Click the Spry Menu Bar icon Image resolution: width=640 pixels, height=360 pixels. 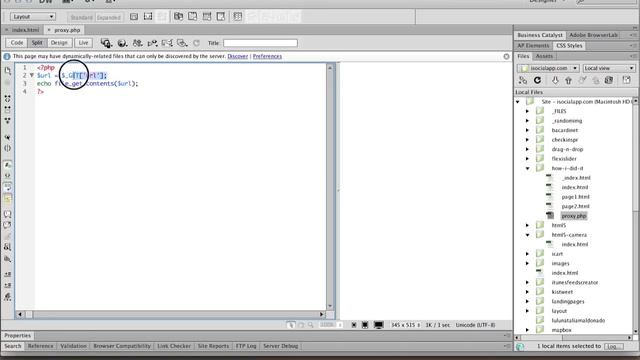(x=178, y=17)
